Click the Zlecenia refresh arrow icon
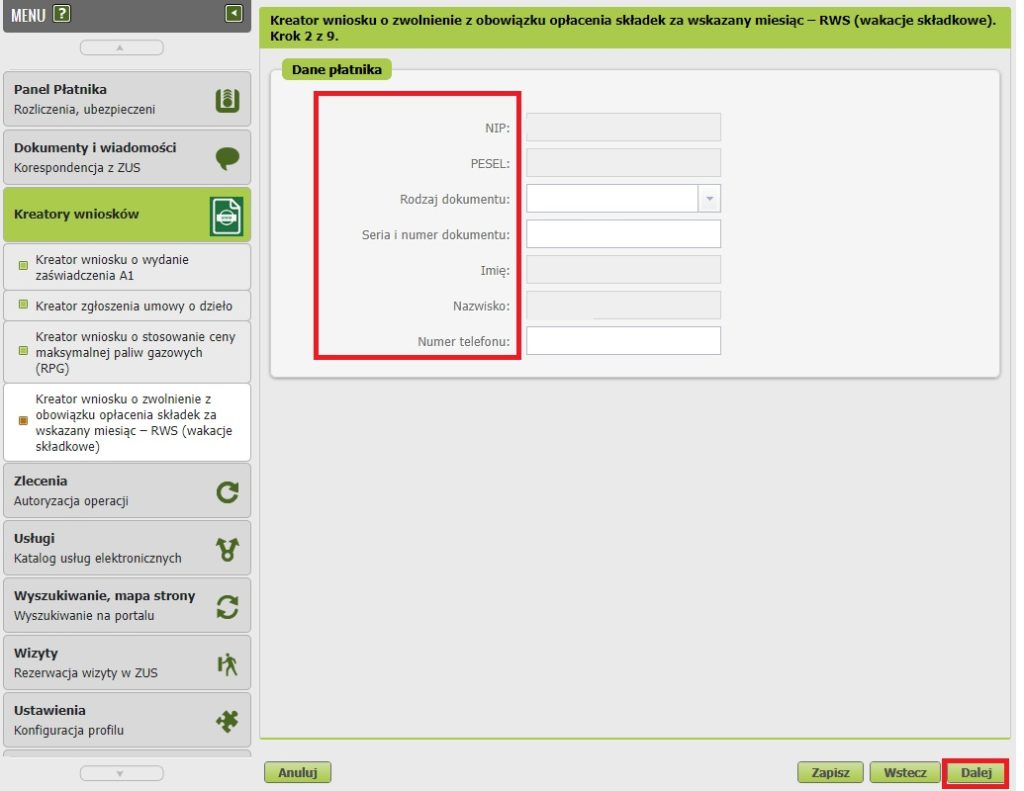 coord(228,491)
